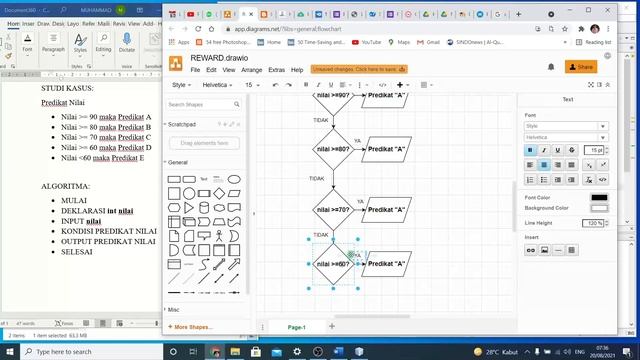Select the actor stick figure shape

click(219, 236)
